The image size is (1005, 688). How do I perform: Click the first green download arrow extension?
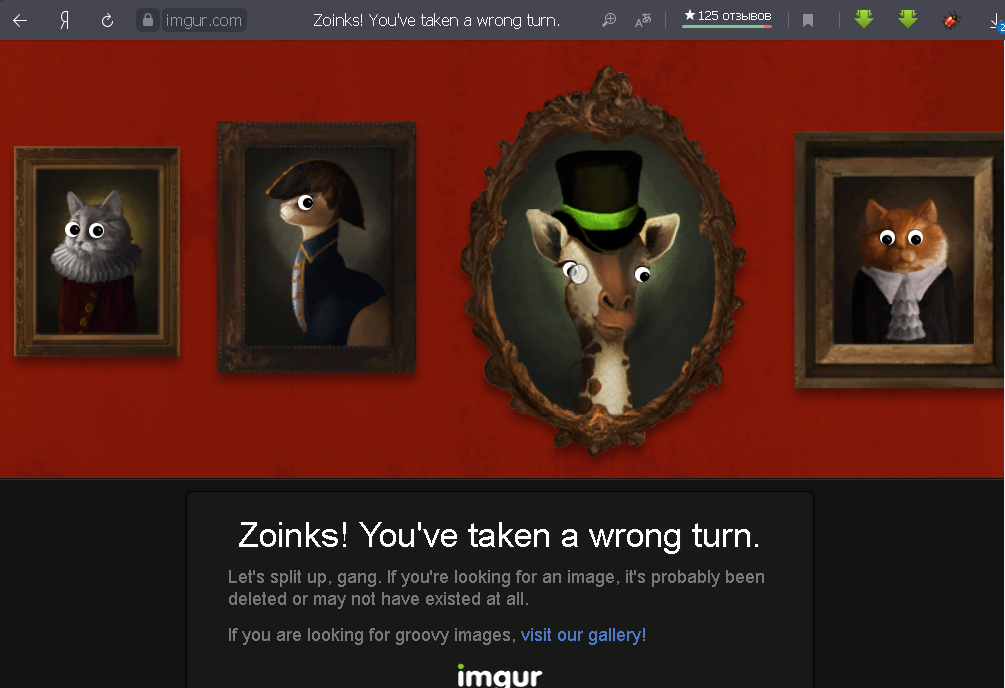point(864,19)
